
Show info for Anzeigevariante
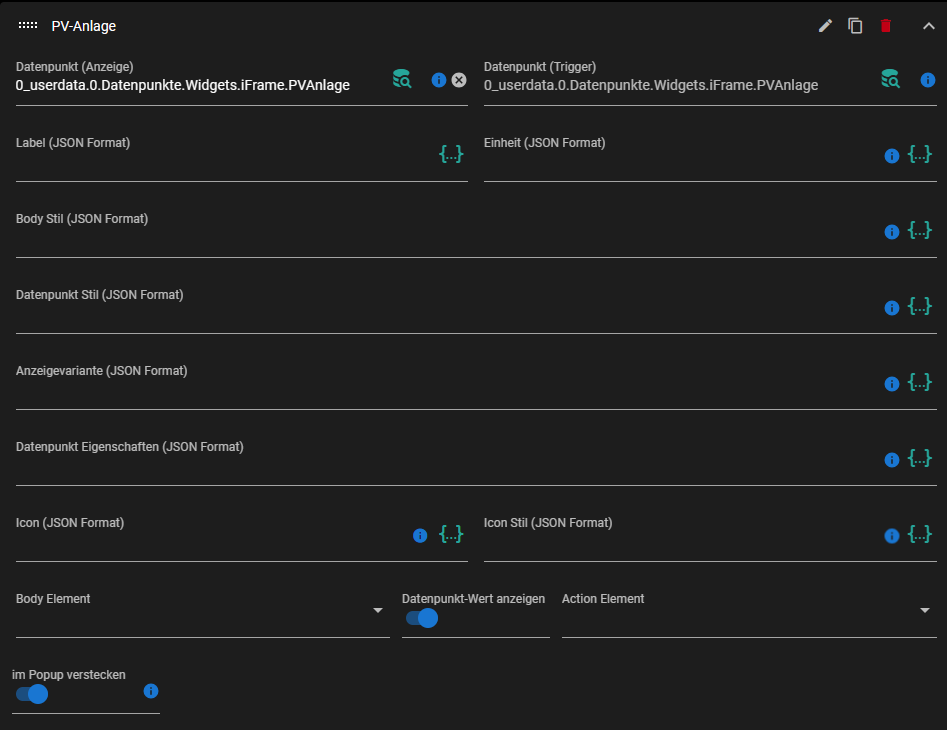(x=892, y=384)
